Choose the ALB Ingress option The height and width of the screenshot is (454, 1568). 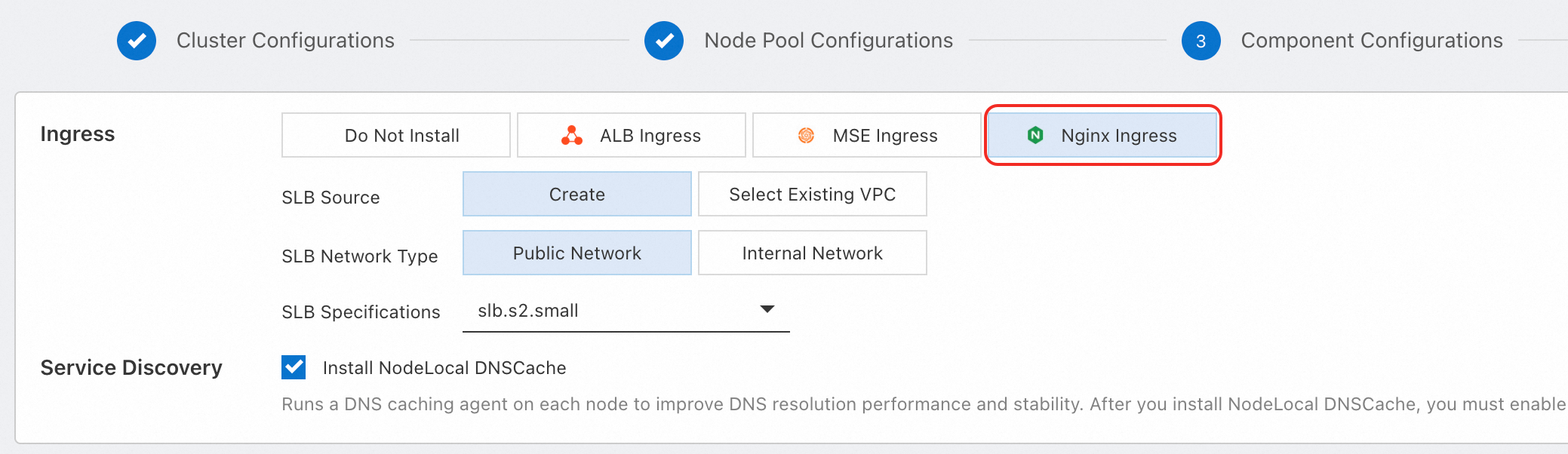pos(650,136)
